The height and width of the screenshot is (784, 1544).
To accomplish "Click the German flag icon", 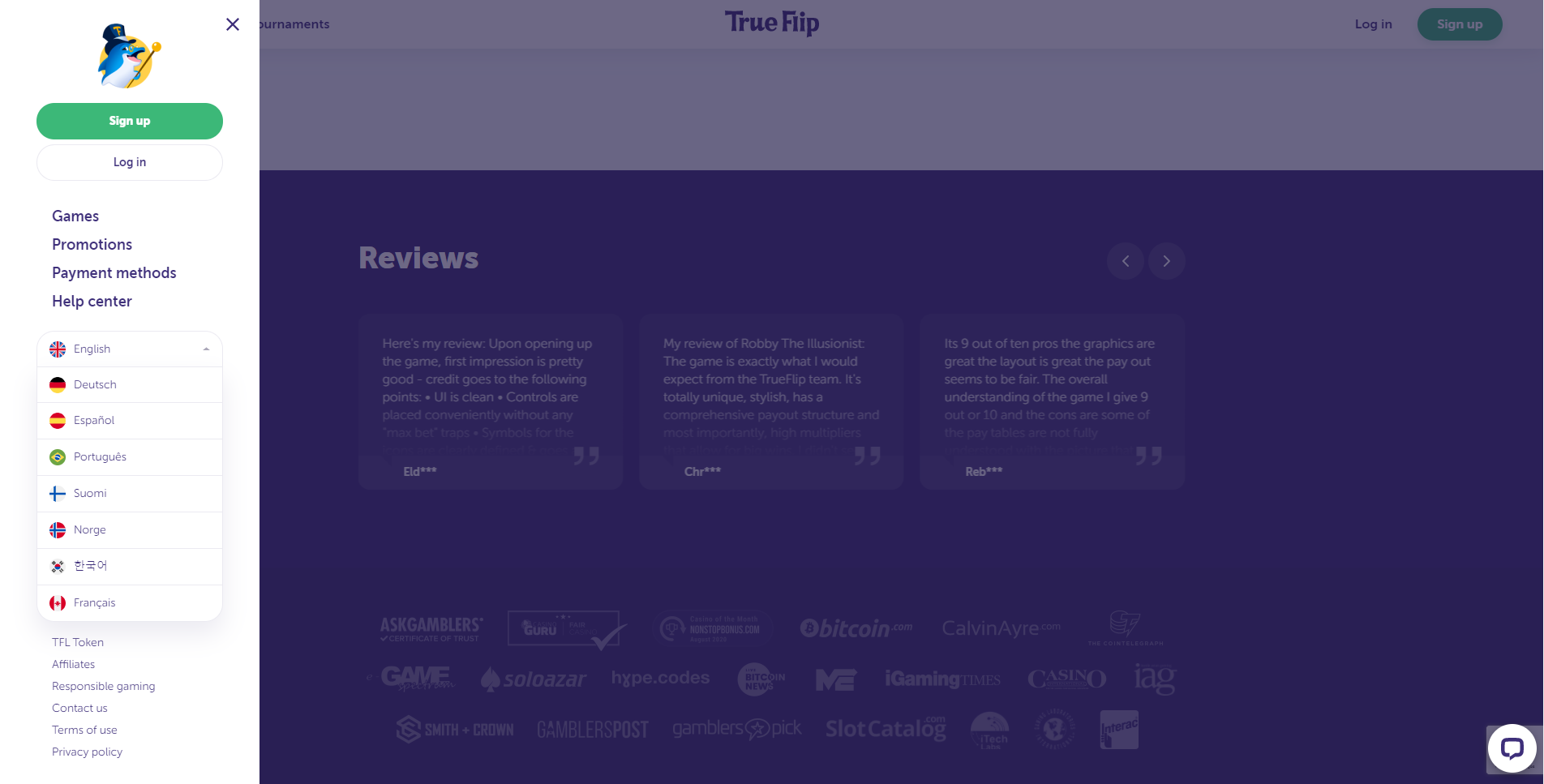I will click(58, 385).
